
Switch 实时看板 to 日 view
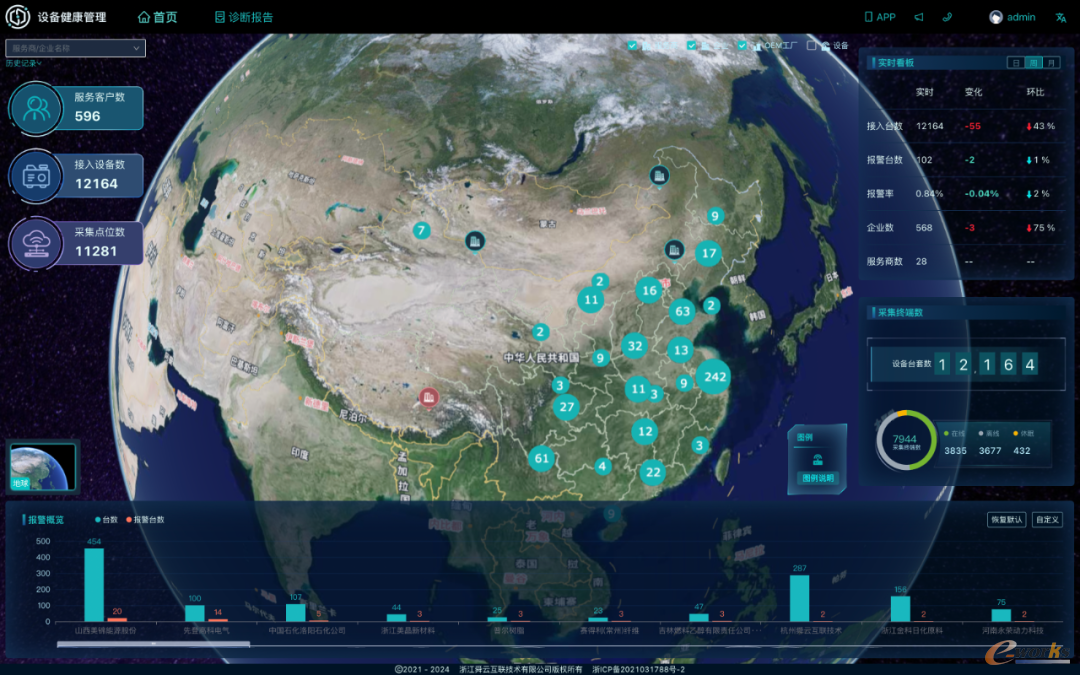1015,63
